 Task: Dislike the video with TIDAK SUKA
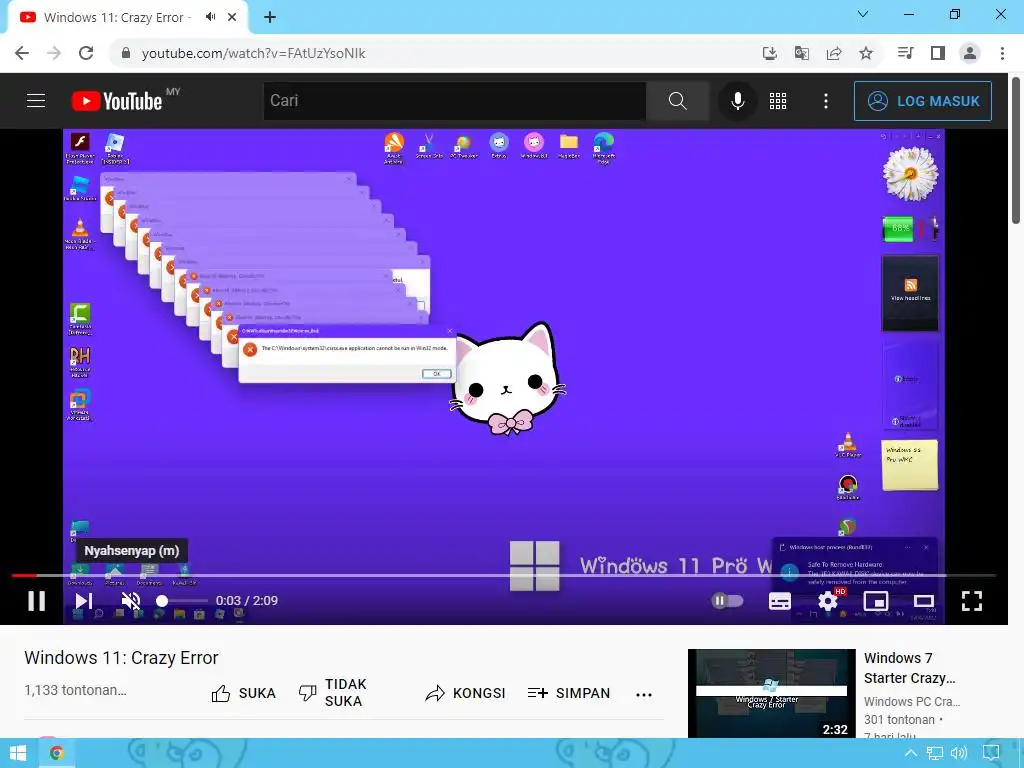click(x=333, y=693)
